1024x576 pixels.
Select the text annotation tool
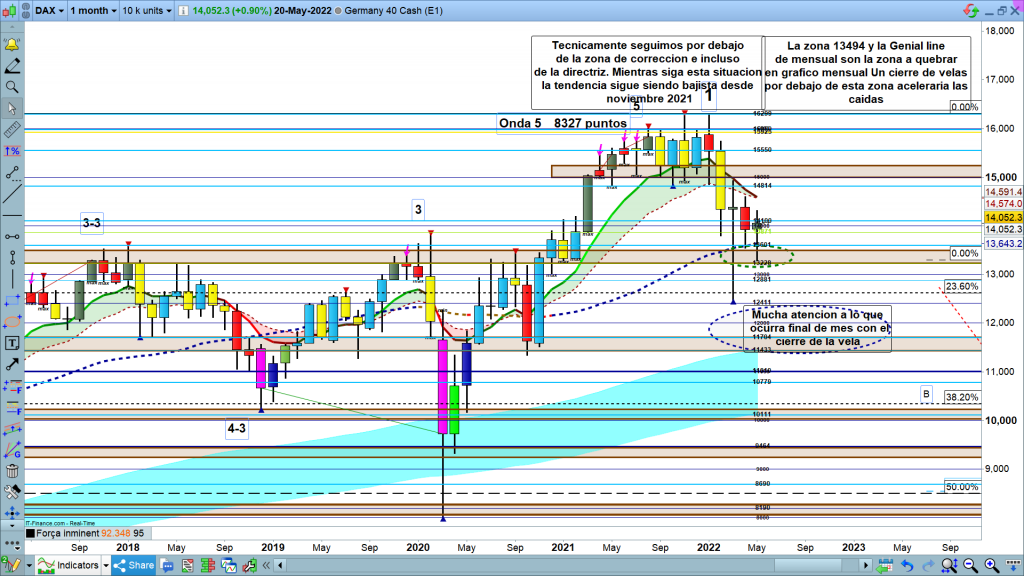pyautogui.click(x=13, y=342)
